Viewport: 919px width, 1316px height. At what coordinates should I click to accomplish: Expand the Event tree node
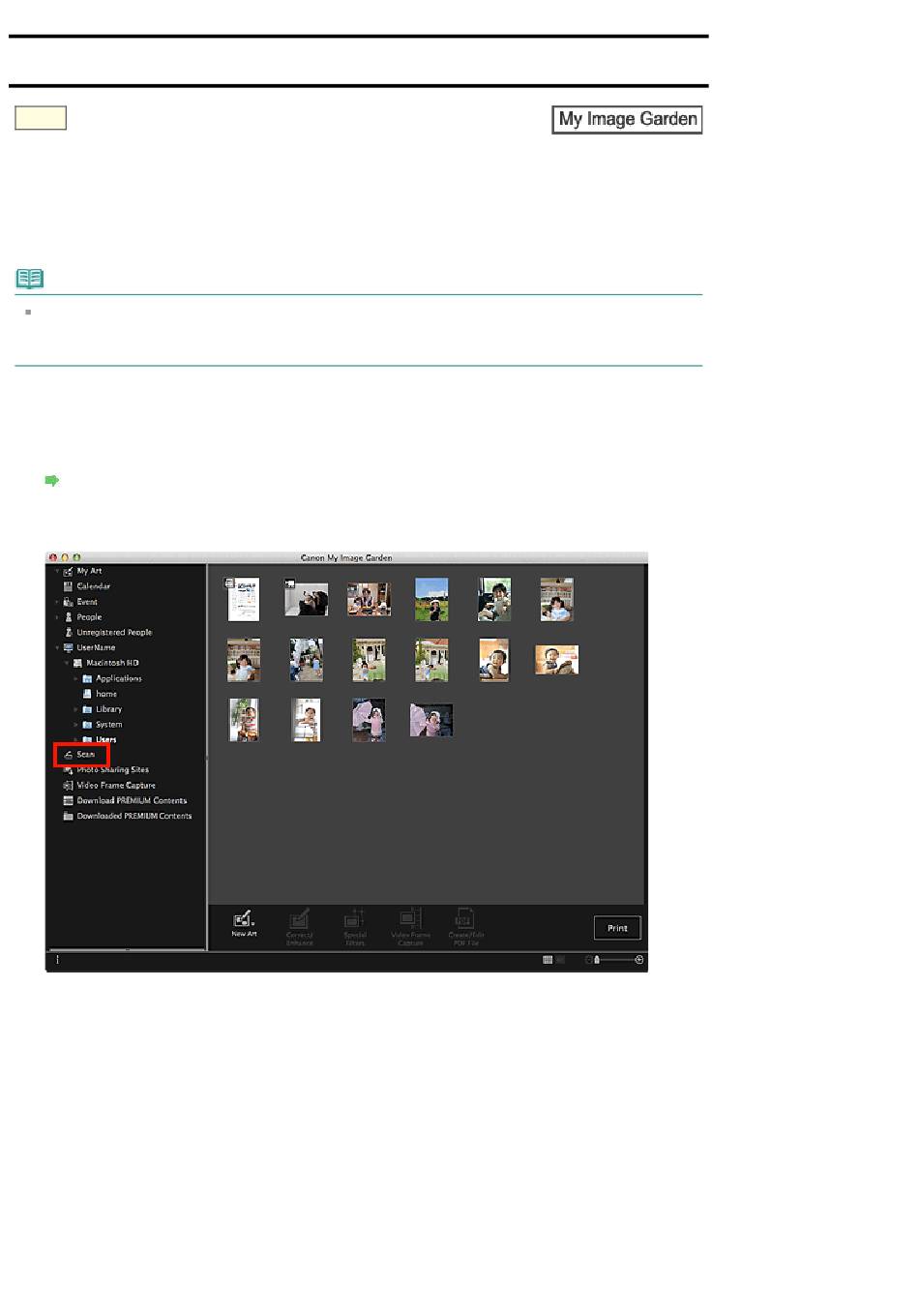[56, 602]
